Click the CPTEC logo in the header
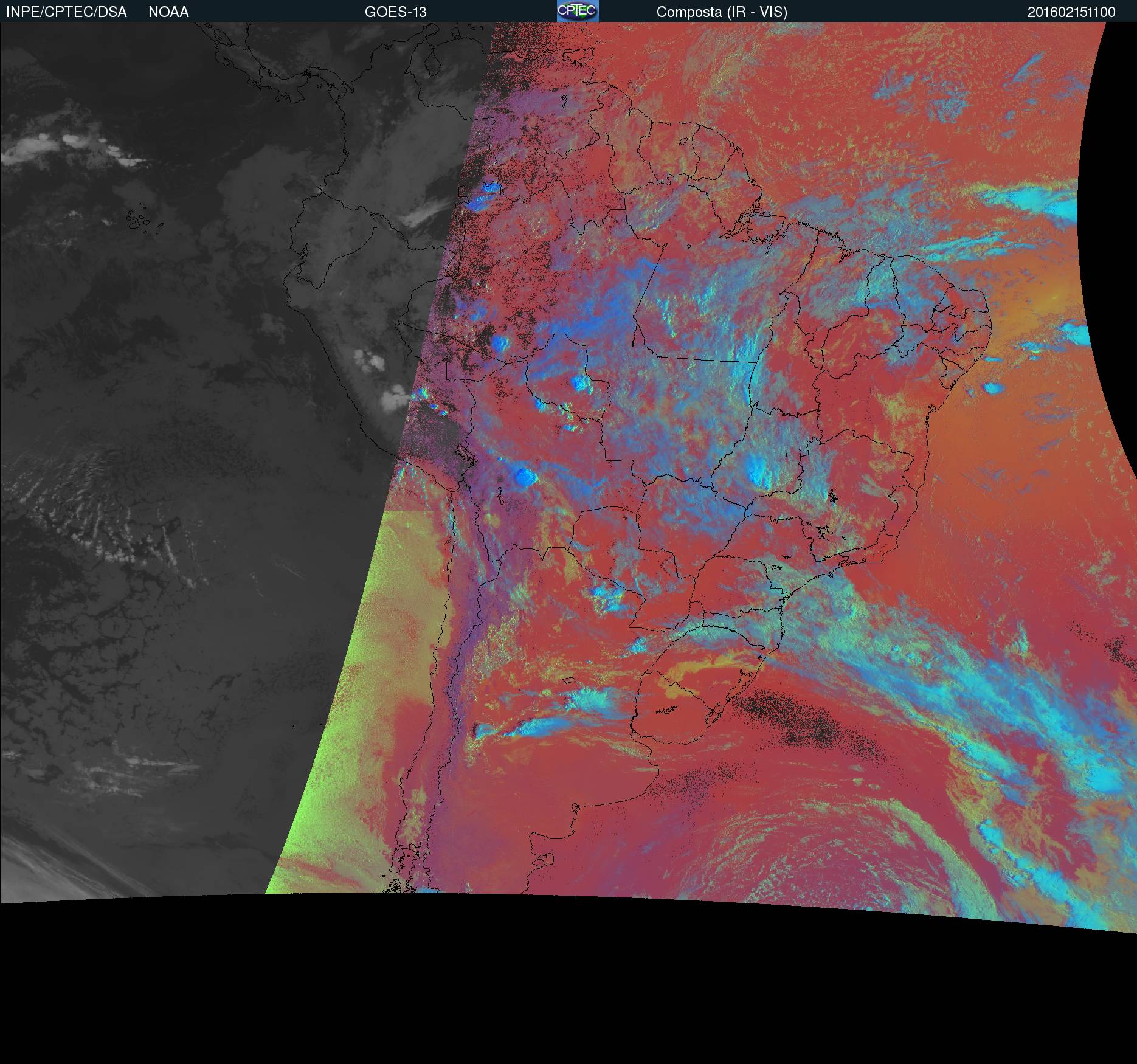1137x1064 pixels. point(577,11)
